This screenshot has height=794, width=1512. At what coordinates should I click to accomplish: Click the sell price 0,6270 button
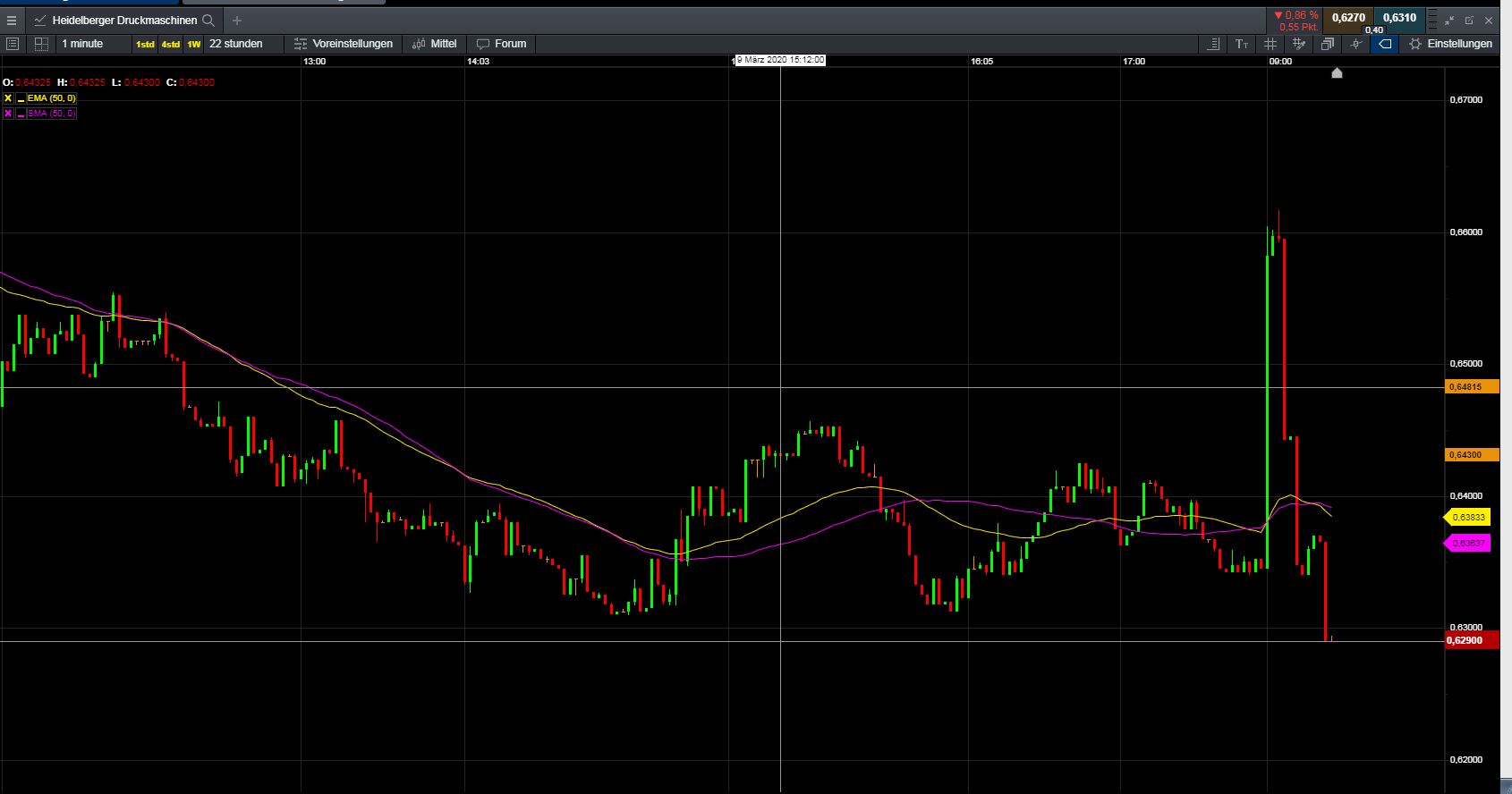click(1348, 17)
